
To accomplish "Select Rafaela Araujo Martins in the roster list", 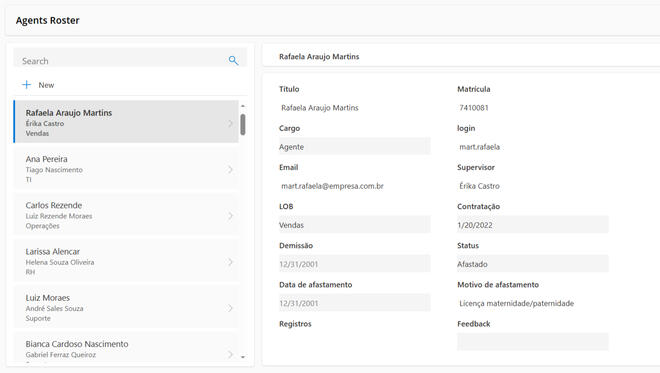I will pyautogui.click(x=126, y=122).
